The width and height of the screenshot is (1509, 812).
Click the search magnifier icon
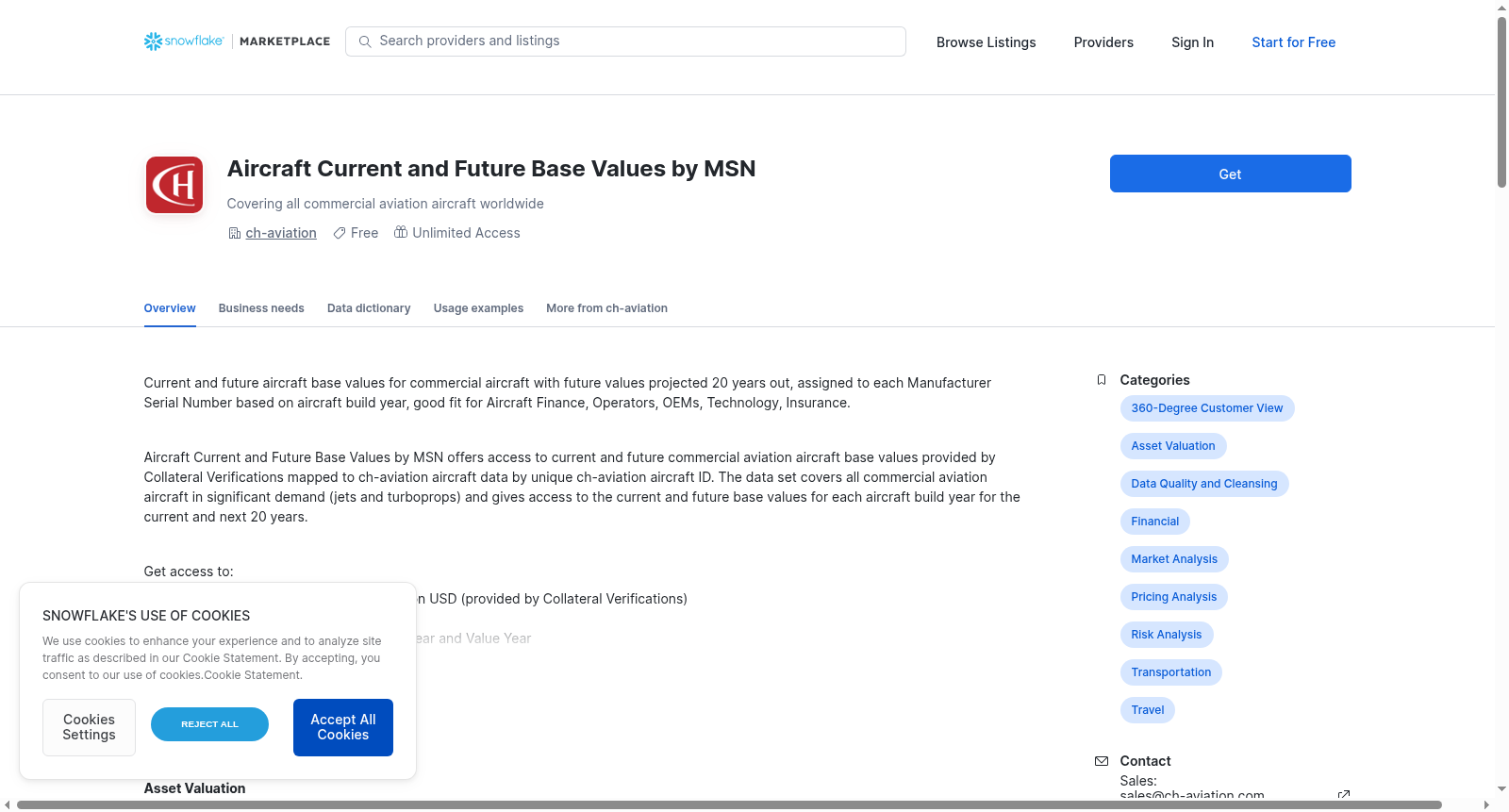pos(365,41)
